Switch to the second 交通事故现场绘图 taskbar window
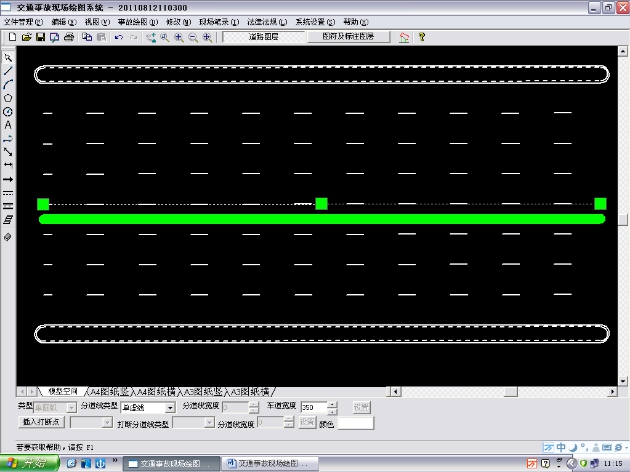 click(270, 464)
